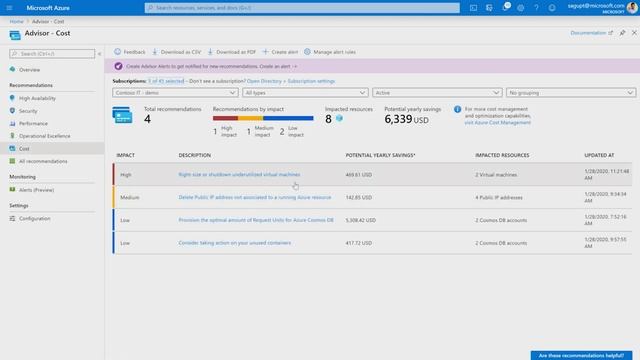This screenshot has width=640, height=360.
Task: Click the '2 Virtual machines' cell
Action: 496,175
